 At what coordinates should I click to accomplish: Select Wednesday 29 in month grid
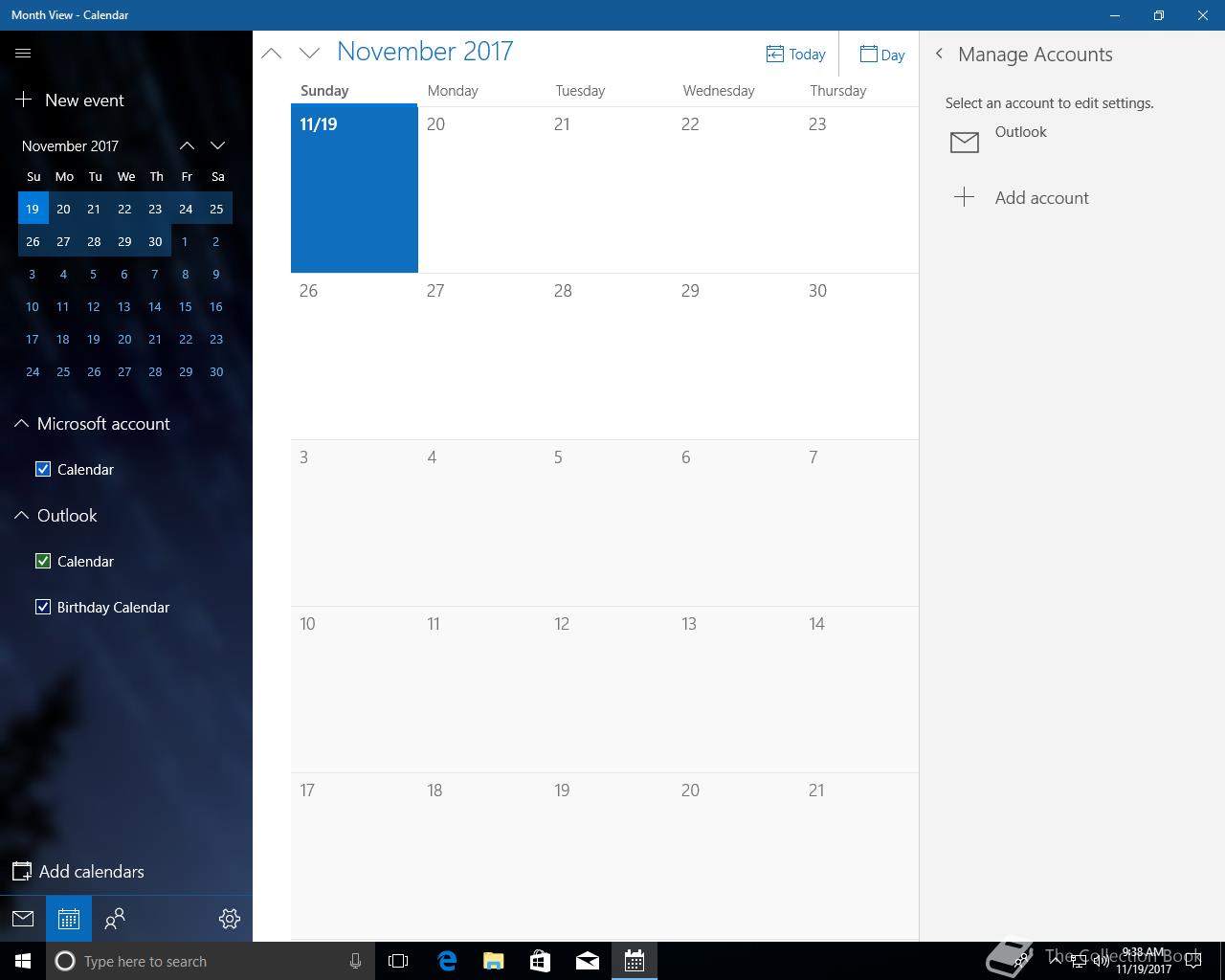[736, 356]
